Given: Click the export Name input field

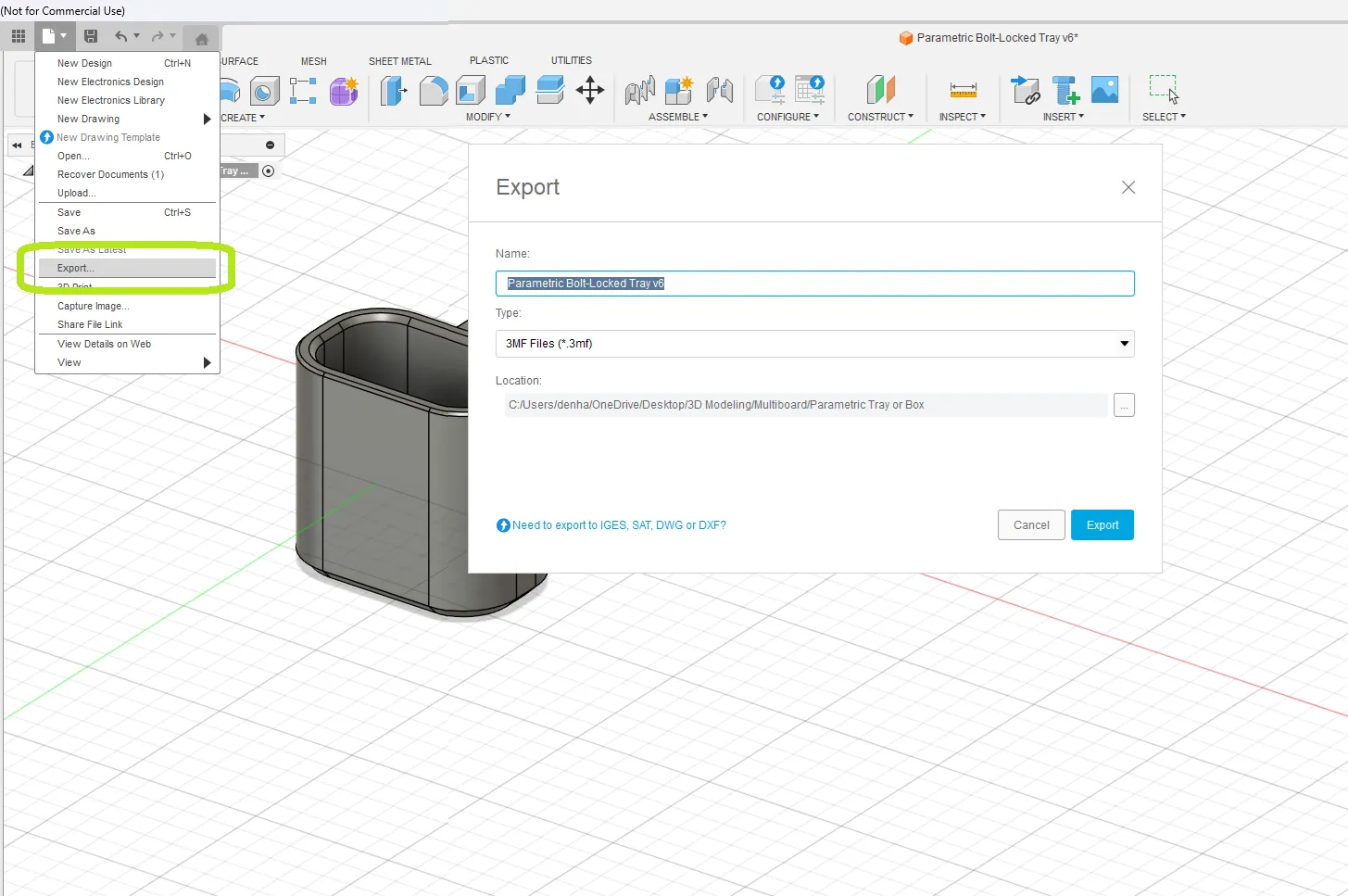Looking at the screenshot, I should click(x=814, y=284).
